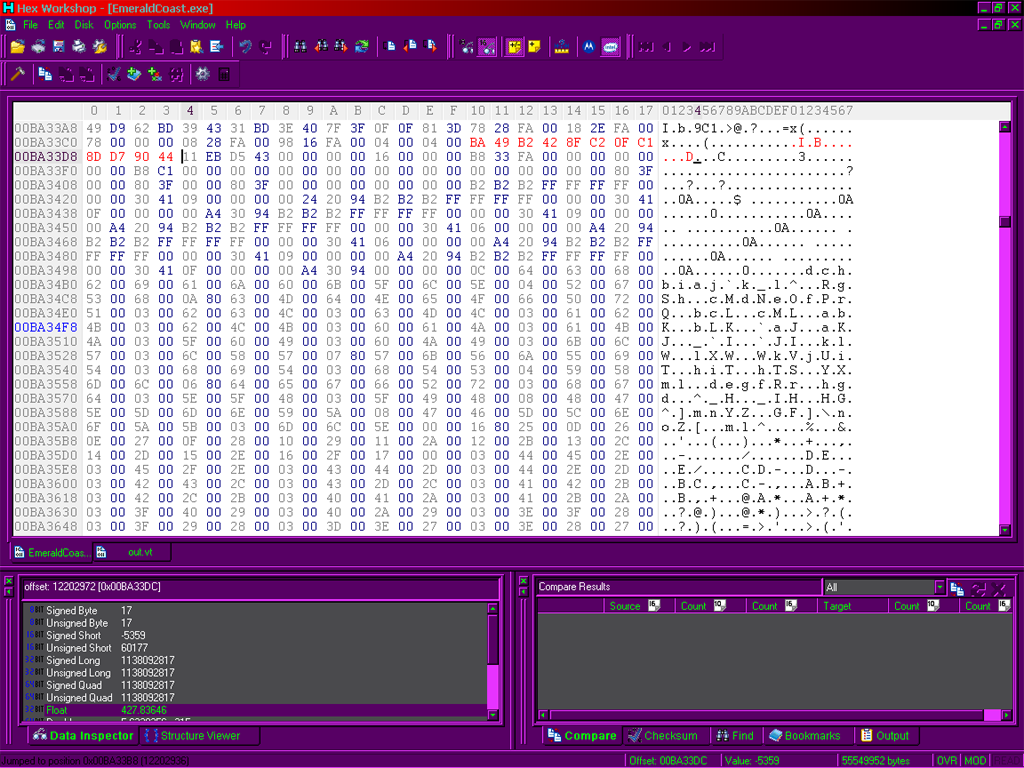The width and height of the screenshot is (1024, 768).
Task: Switch to the out.vt file tab
Action: [133, 552]
